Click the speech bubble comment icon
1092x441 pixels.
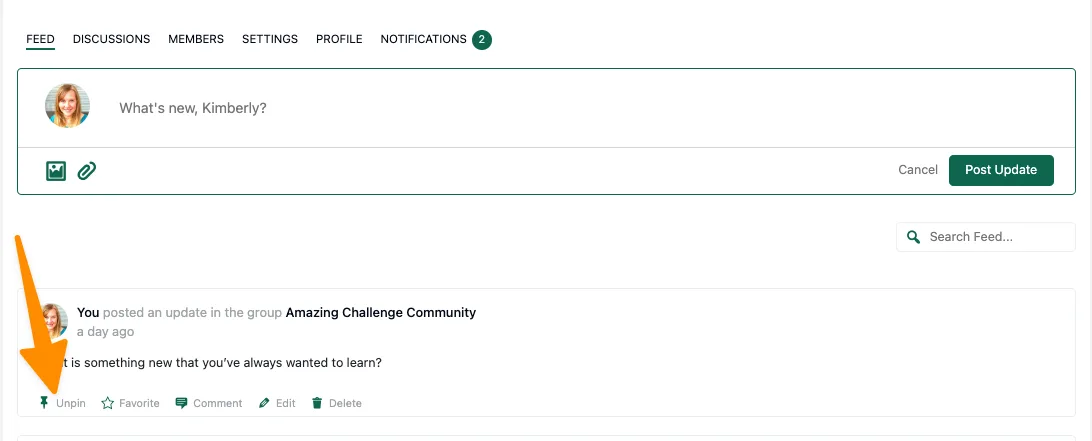click(182, 403)
